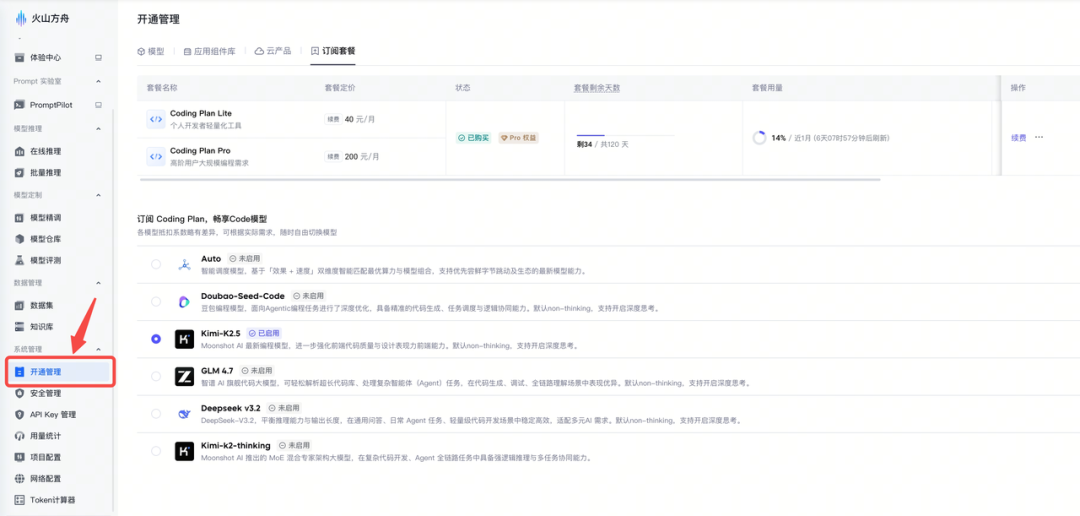The image size is (1080, 516).
Task: Collapse the 数据管理 section
Action: tap(98, 282)
